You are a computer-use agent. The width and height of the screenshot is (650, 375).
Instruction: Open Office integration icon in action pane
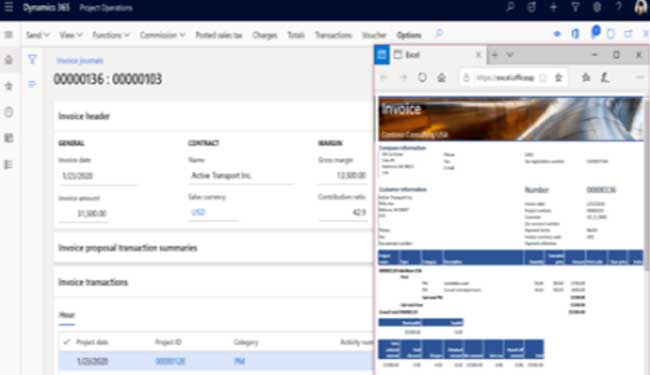coord(575,34)
